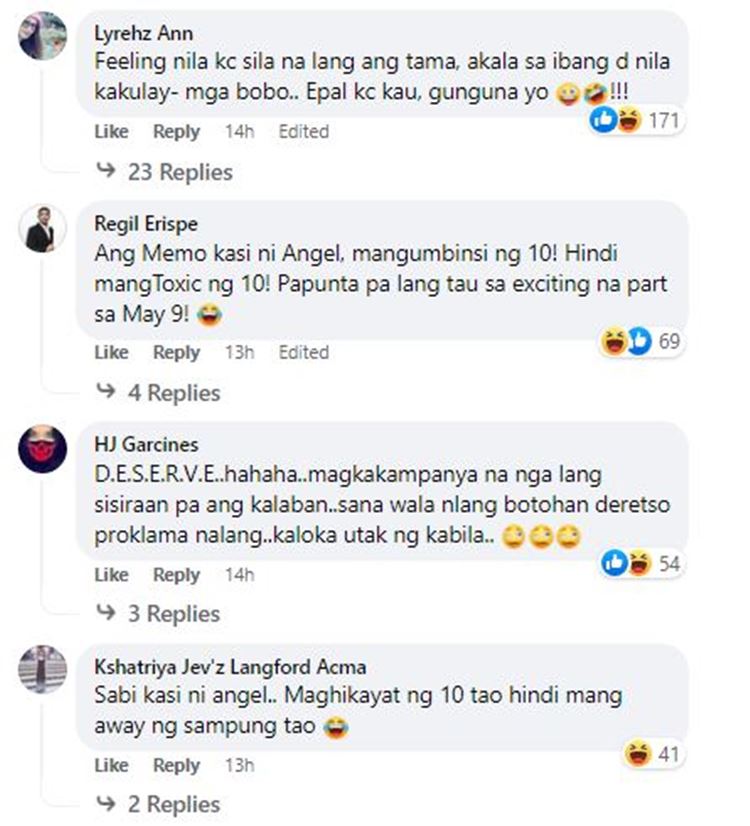
Task: Open Lyrehz Ann's name link
Action: [144, 33]
